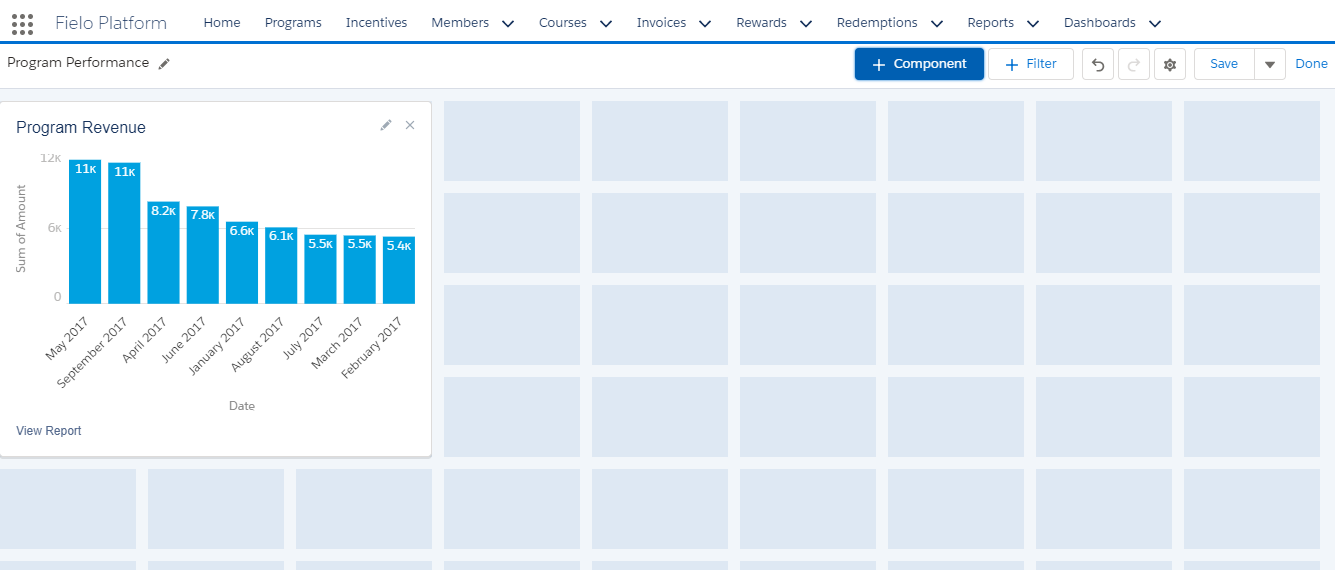Click the Date axis label
This screenshot has height=570, width=1335.
click(x=242, y=406)
